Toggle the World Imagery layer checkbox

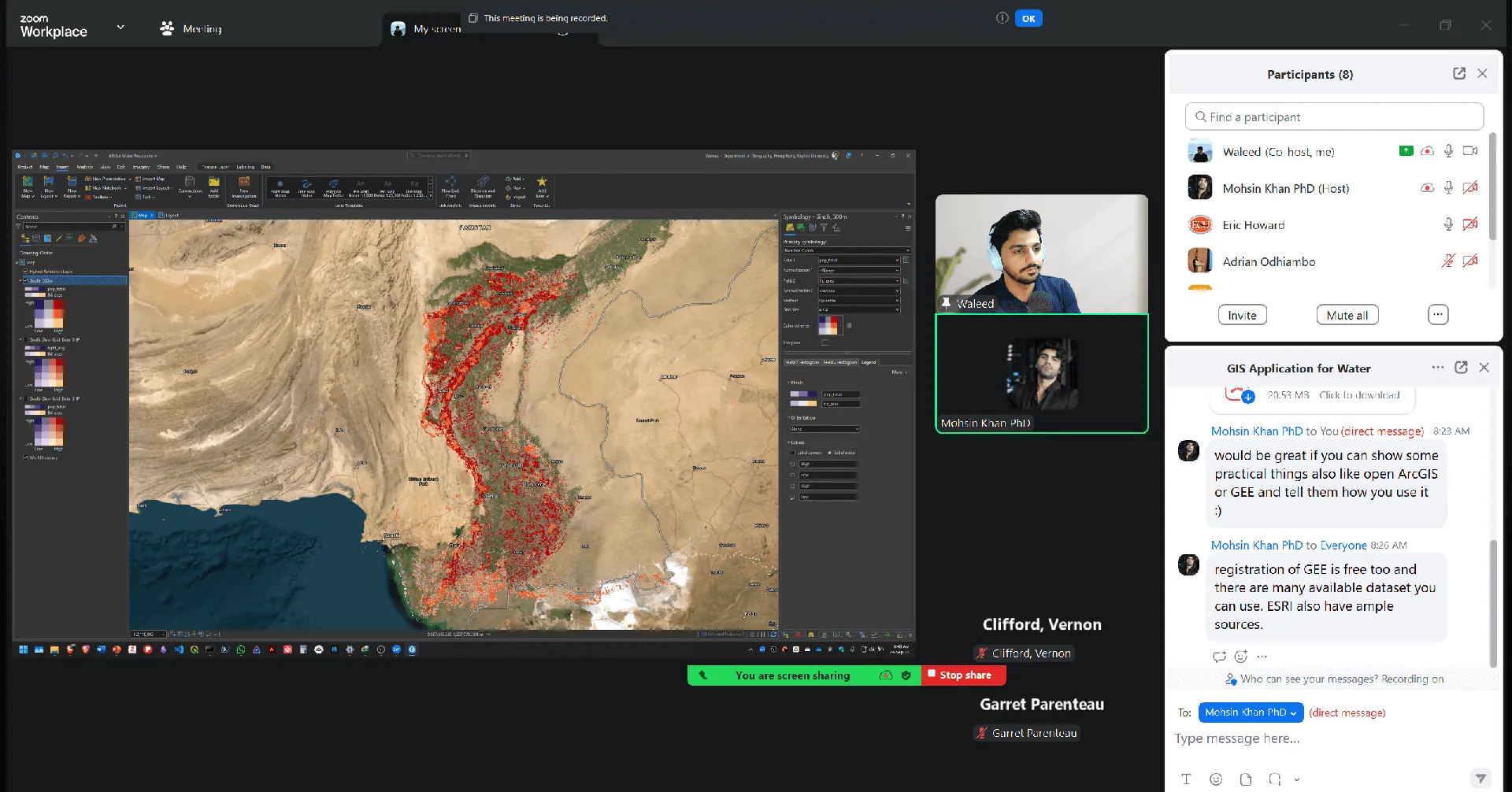click(x=26, y=457)
